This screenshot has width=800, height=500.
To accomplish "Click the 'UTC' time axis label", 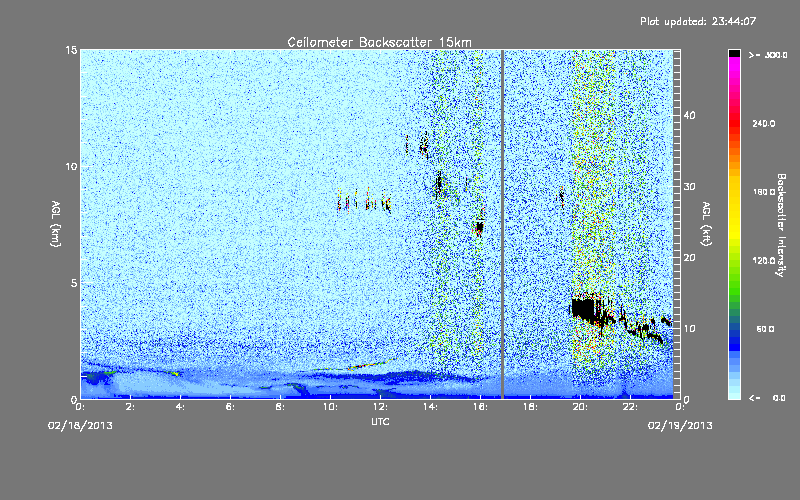I will pos(380,421).
